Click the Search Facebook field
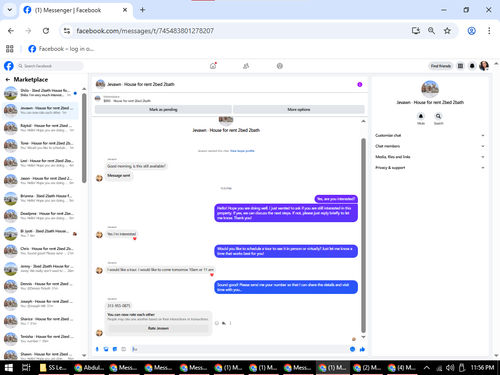Screen dimensions: 500x375 pos(50,66)
